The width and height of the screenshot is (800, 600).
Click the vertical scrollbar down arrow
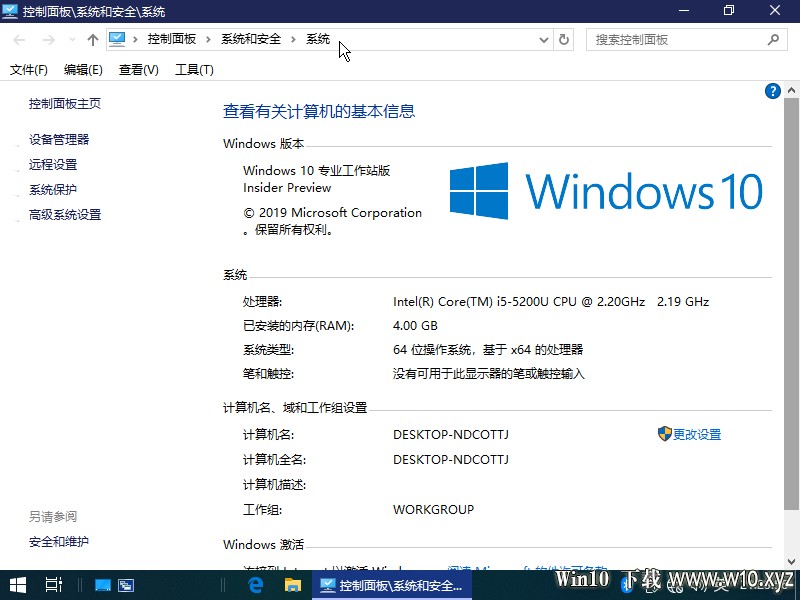point(791,561)
